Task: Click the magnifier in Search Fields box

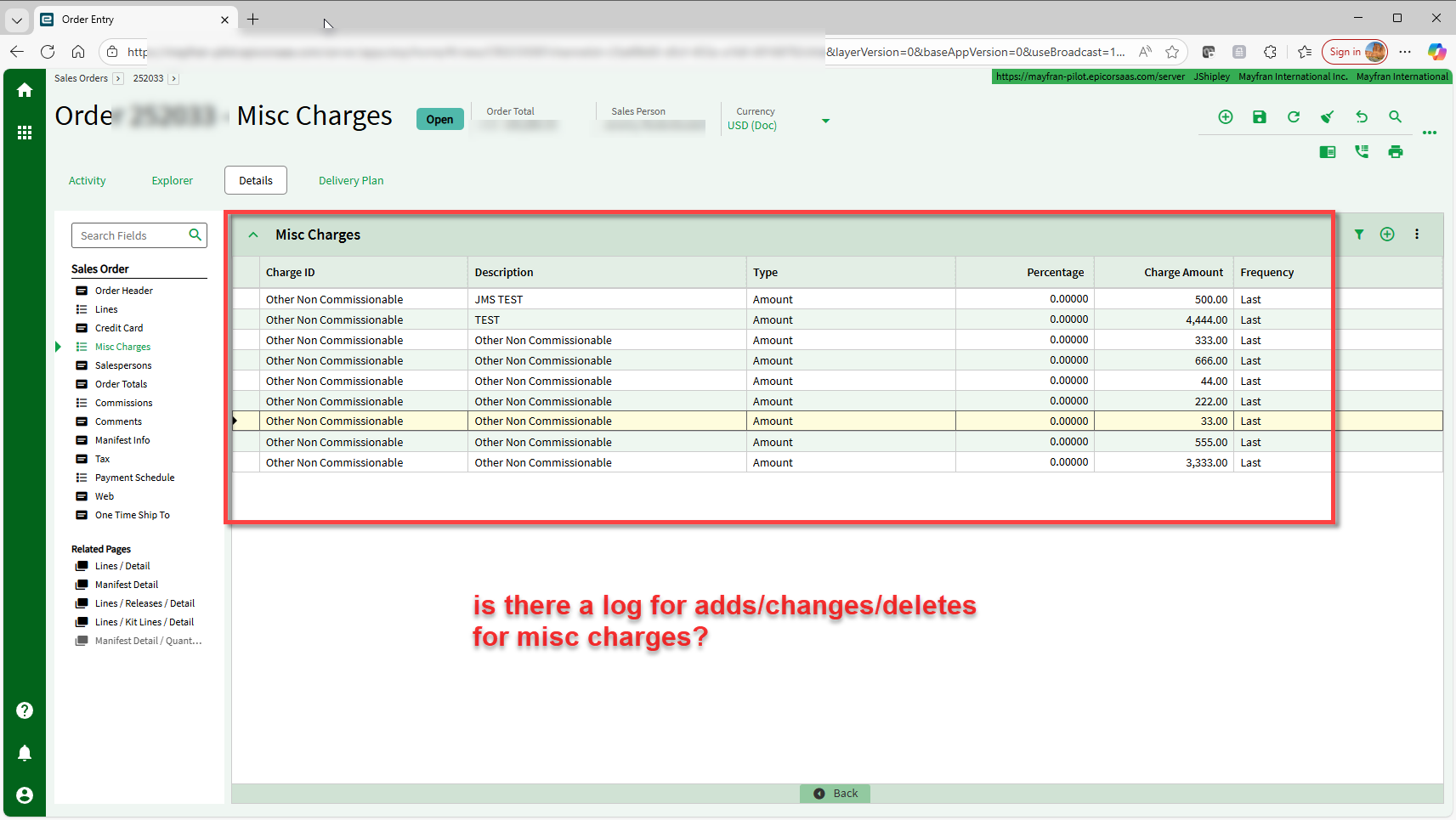Action: point(195,235)
